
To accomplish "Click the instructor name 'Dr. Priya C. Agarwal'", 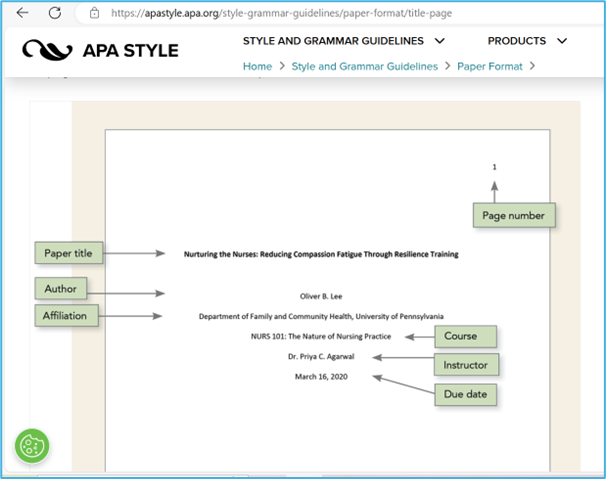I will coord(321,356).
